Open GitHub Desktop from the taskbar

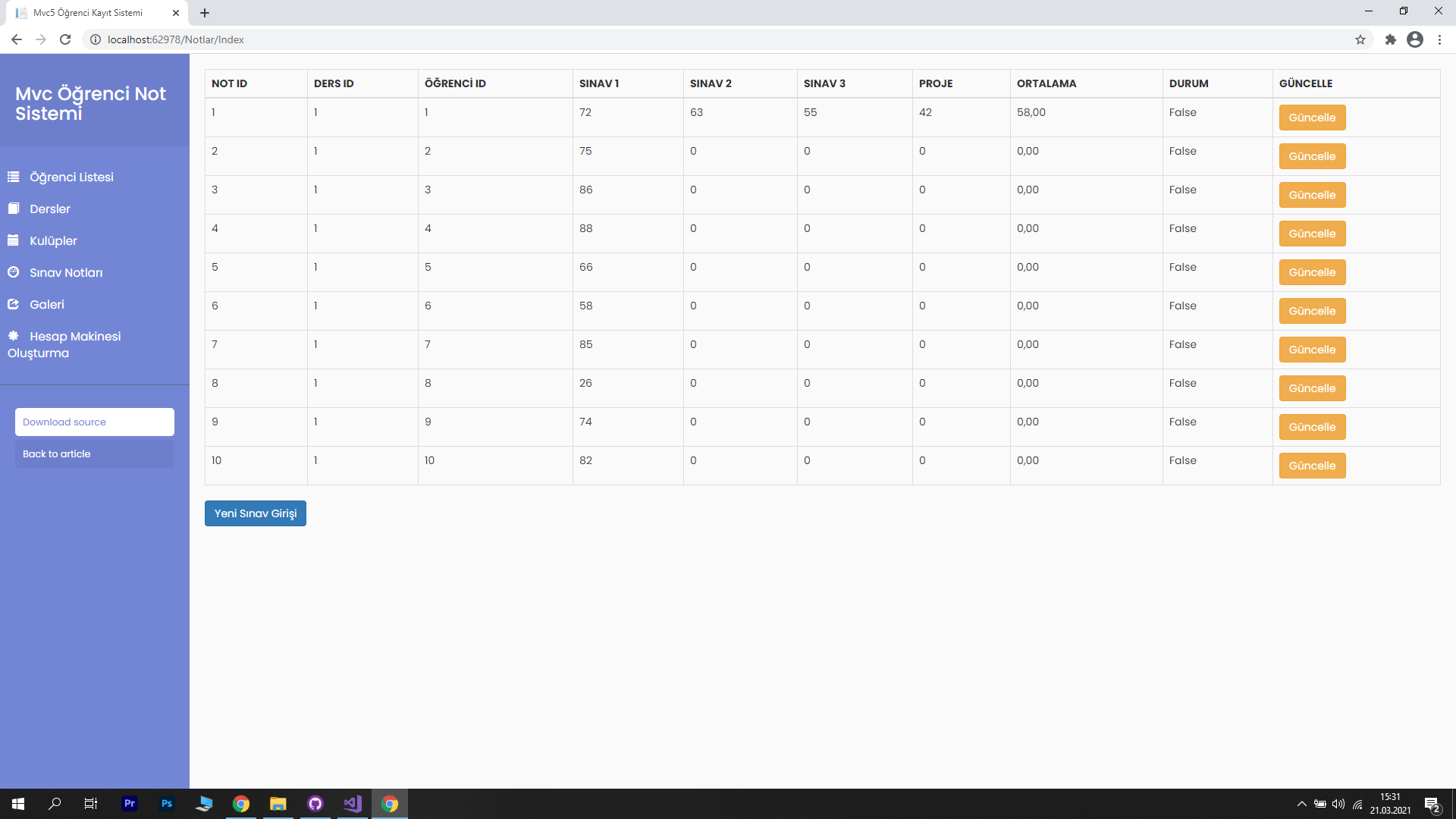(x=315, y=804)
